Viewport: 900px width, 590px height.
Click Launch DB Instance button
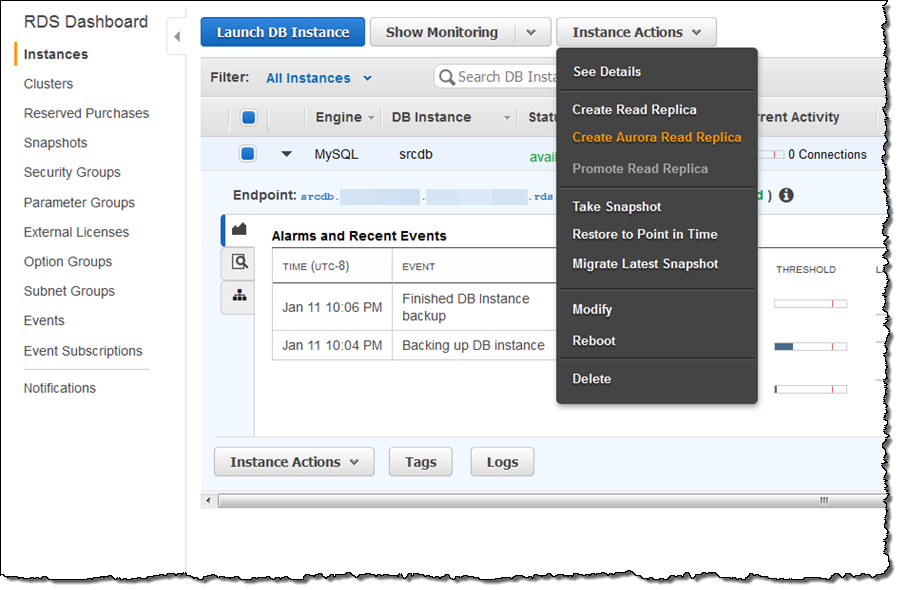pos(283,32)
